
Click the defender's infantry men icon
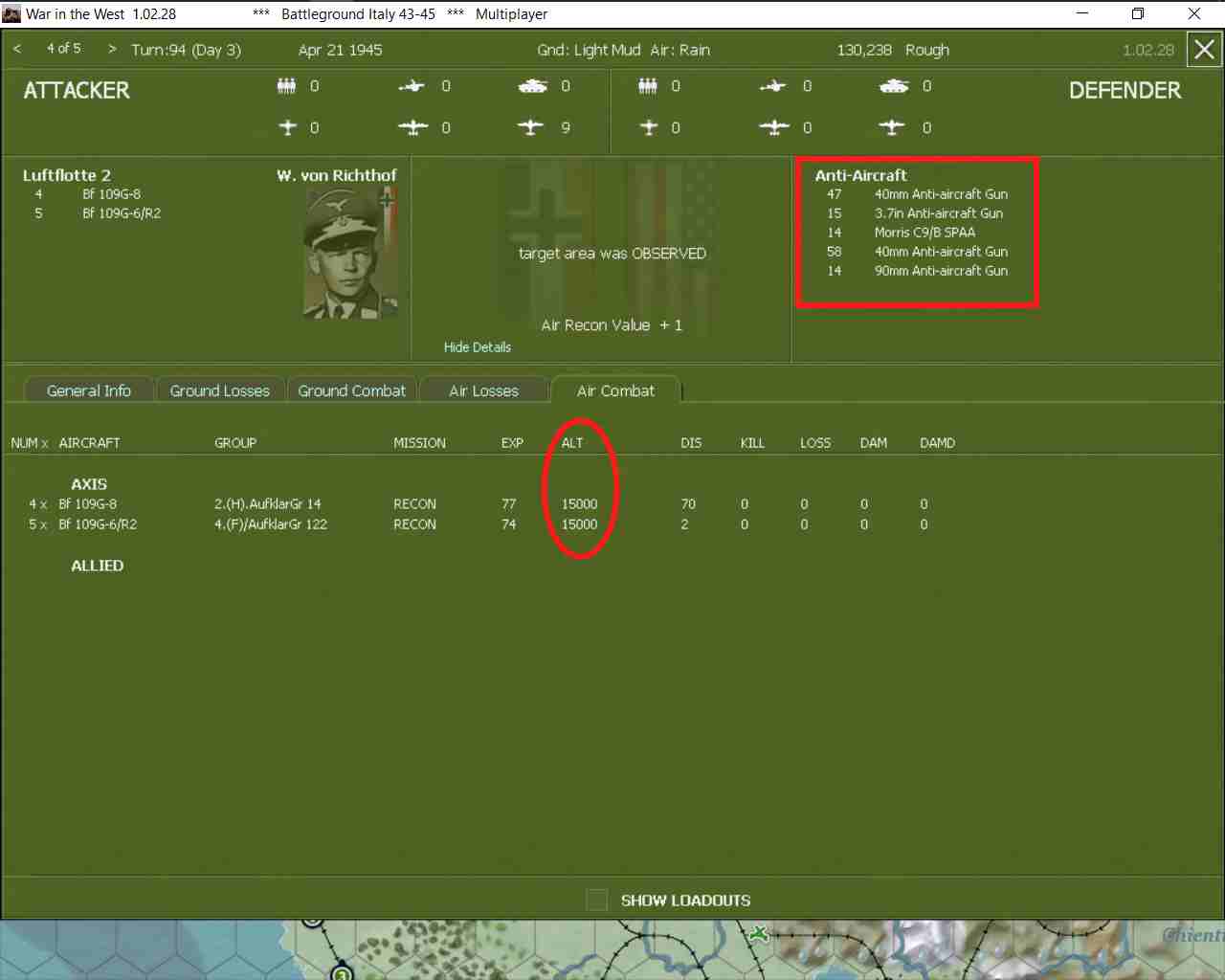pyautogui.click(x=648, y=86)
